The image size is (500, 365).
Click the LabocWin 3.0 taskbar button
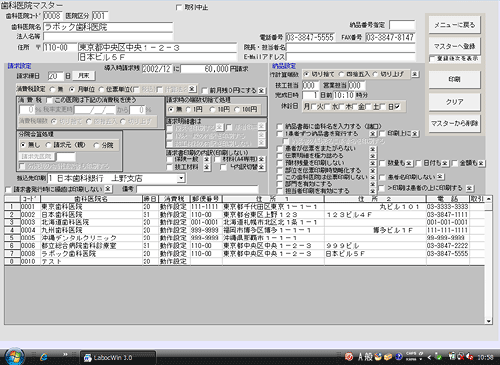[118, 358]
